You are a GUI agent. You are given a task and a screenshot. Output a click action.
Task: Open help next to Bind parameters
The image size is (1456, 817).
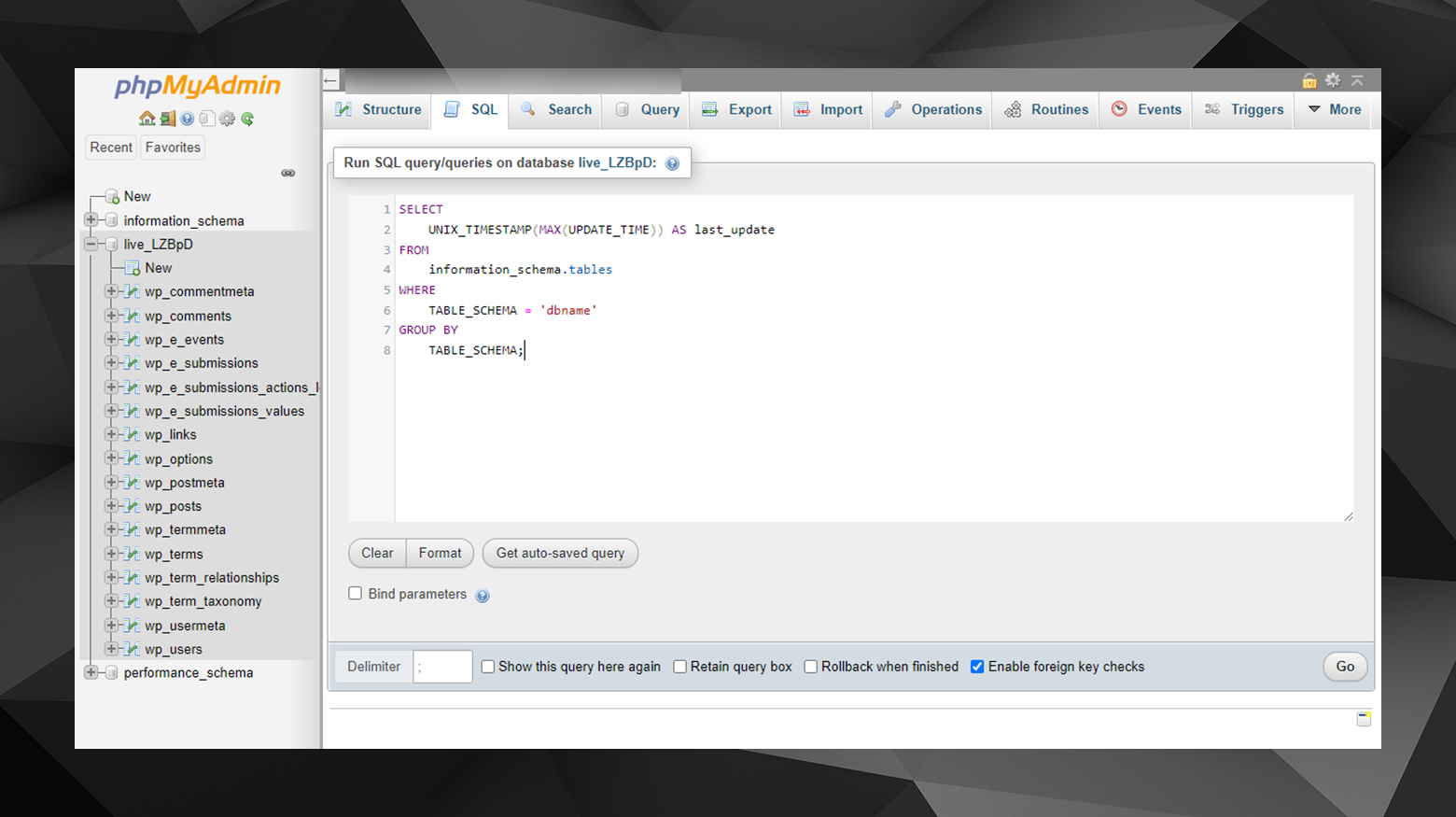point(483,596)
